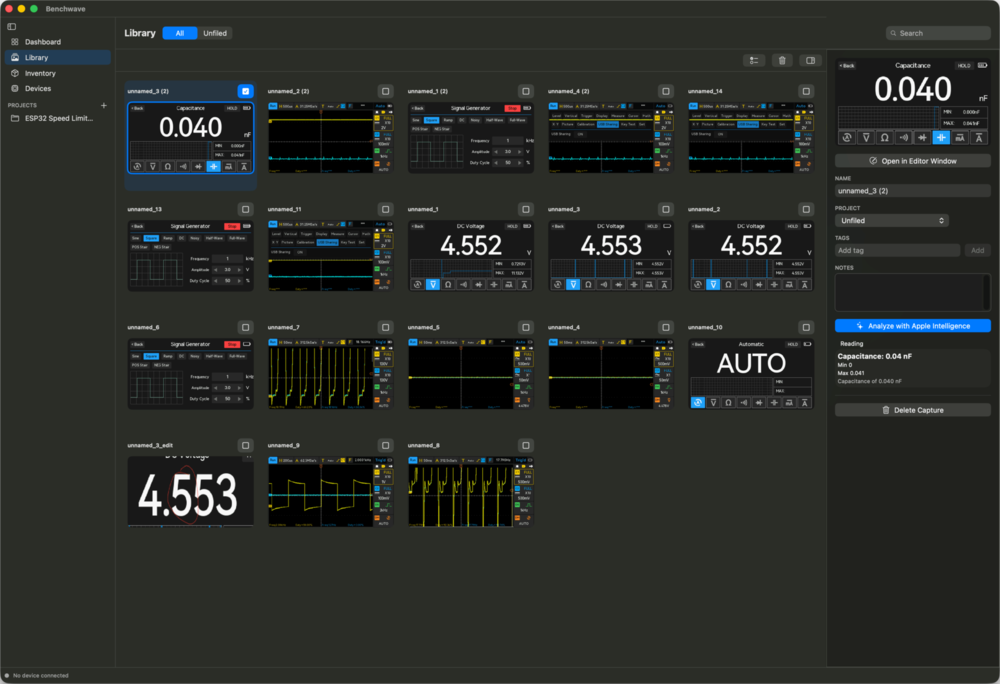The height and width of the screenshot is (684, 1000).
Task: Toggle the inspector panel icon in toolbar
Action: 810,61
